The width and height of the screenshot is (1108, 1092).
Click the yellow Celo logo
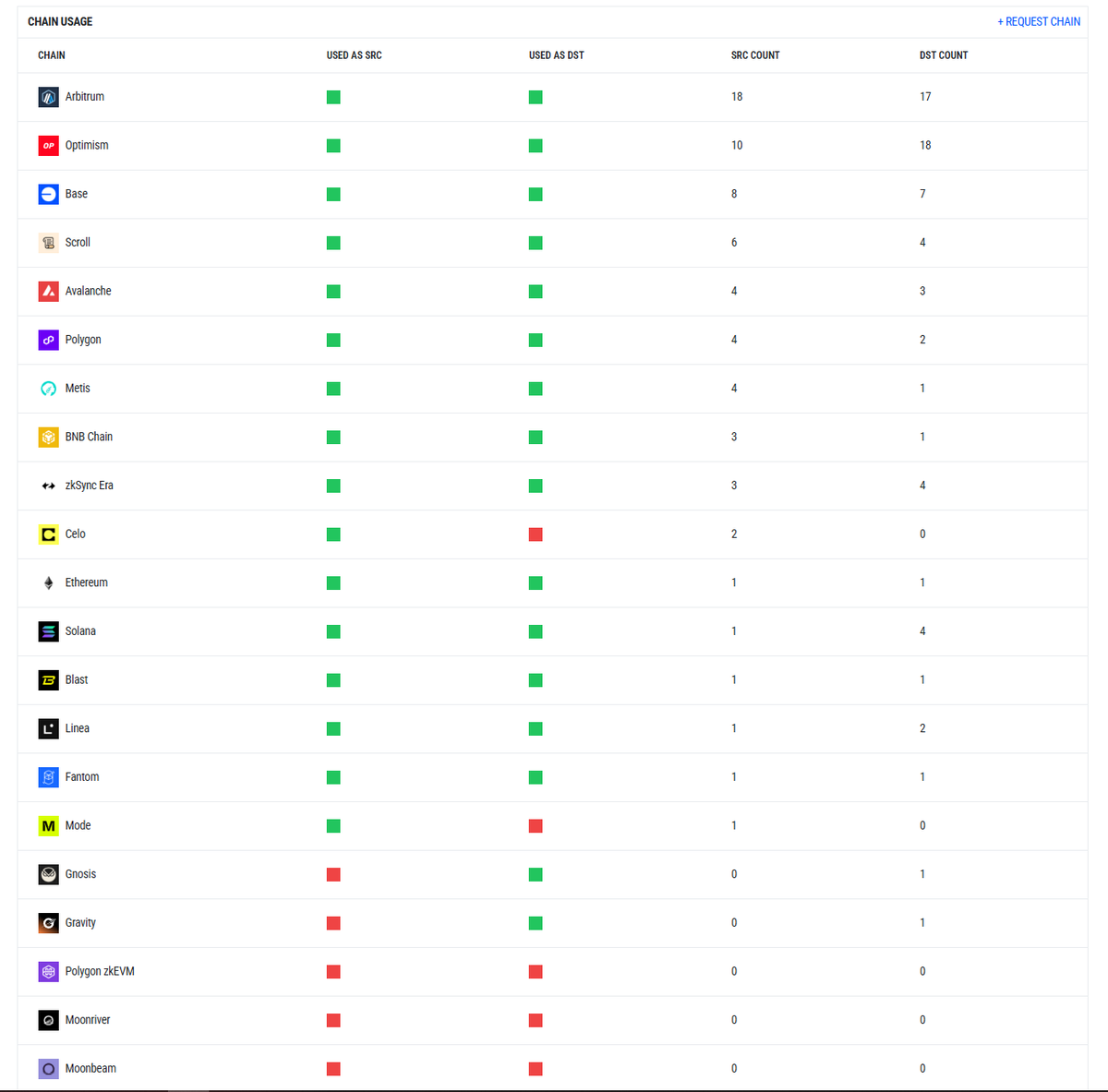point(48,534)
